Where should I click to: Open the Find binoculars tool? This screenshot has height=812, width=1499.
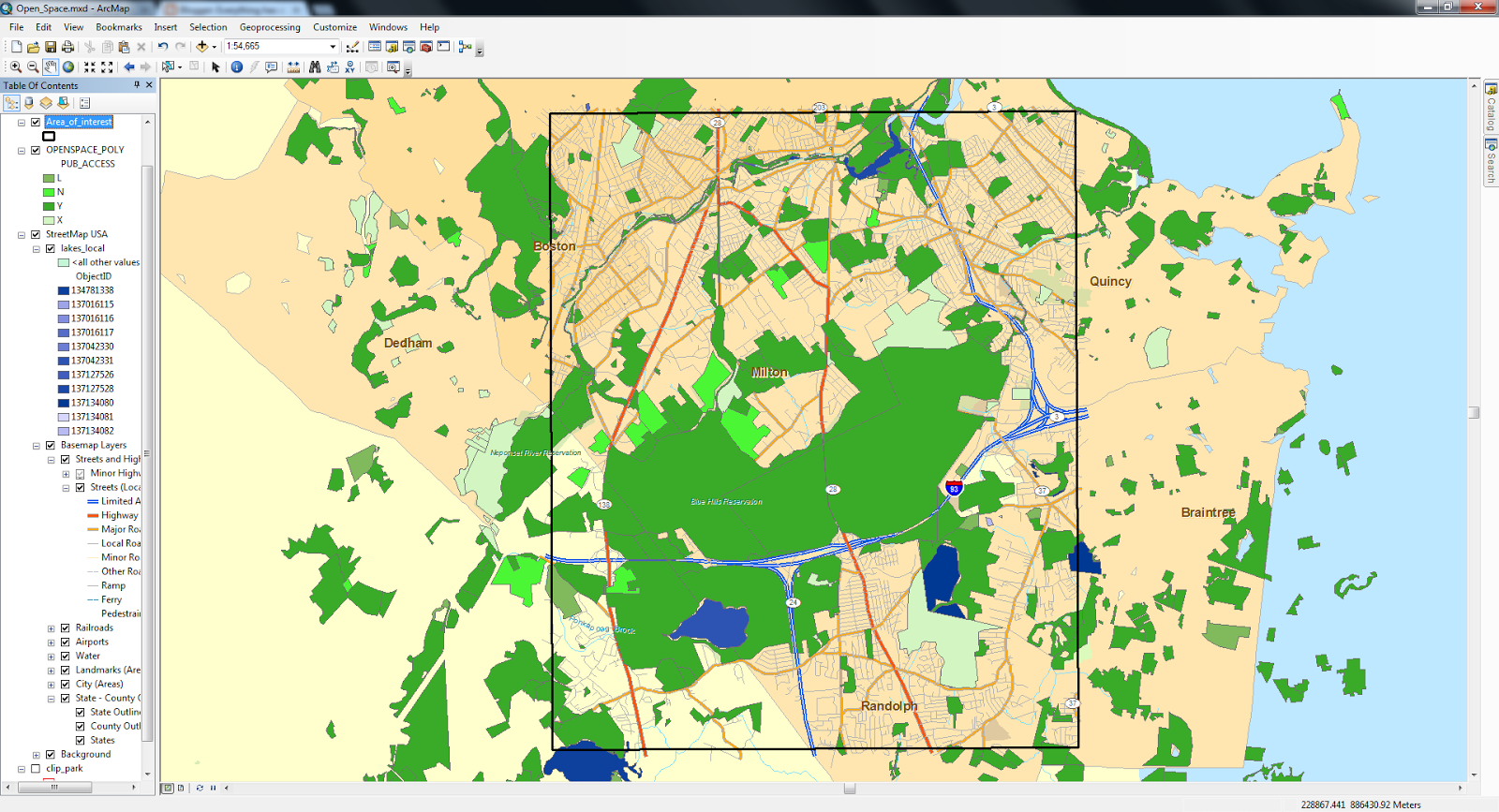click(315, 66)
